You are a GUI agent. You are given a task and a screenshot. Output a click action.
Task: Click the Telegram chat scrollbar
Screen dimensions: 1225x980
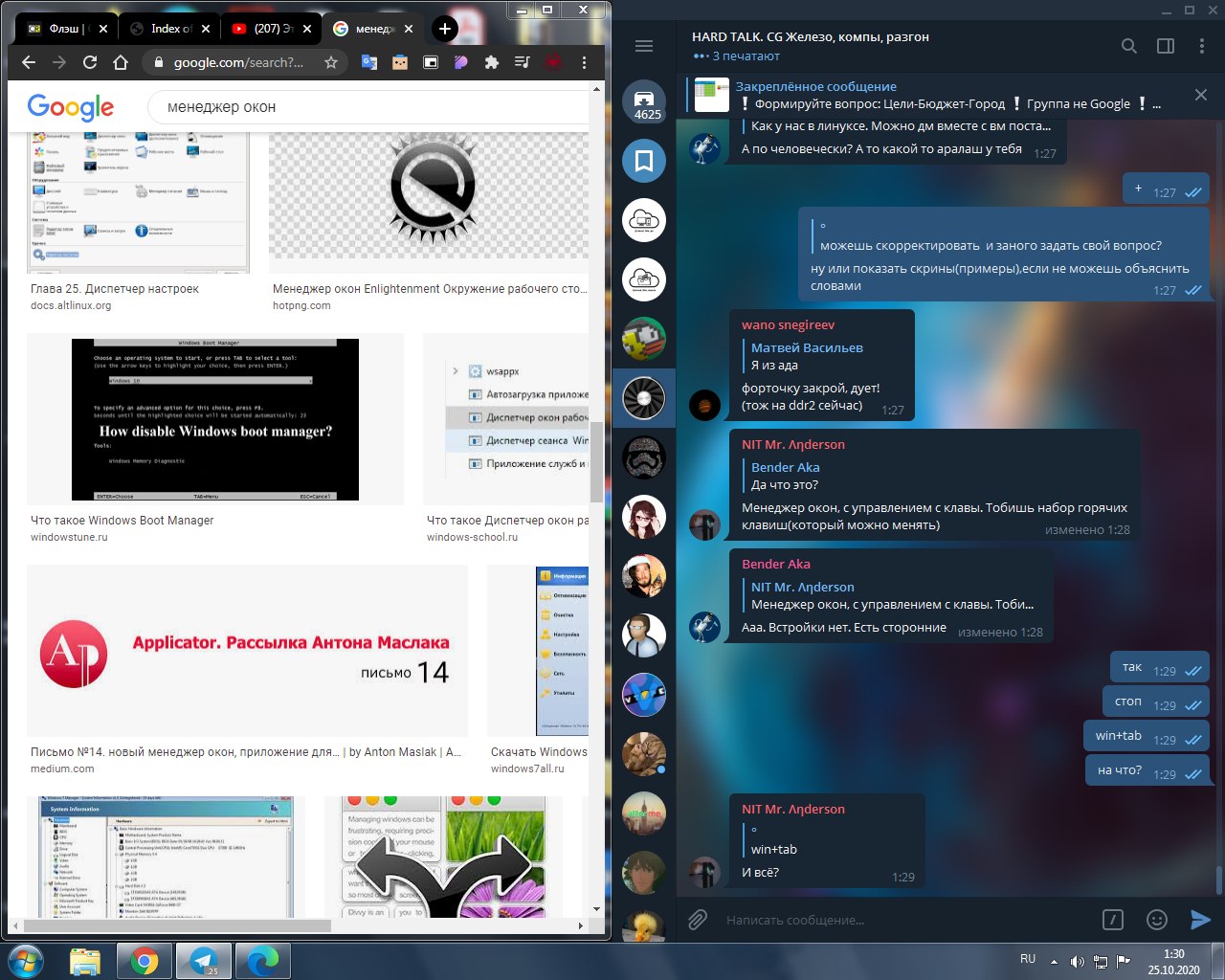point(1219,879)
